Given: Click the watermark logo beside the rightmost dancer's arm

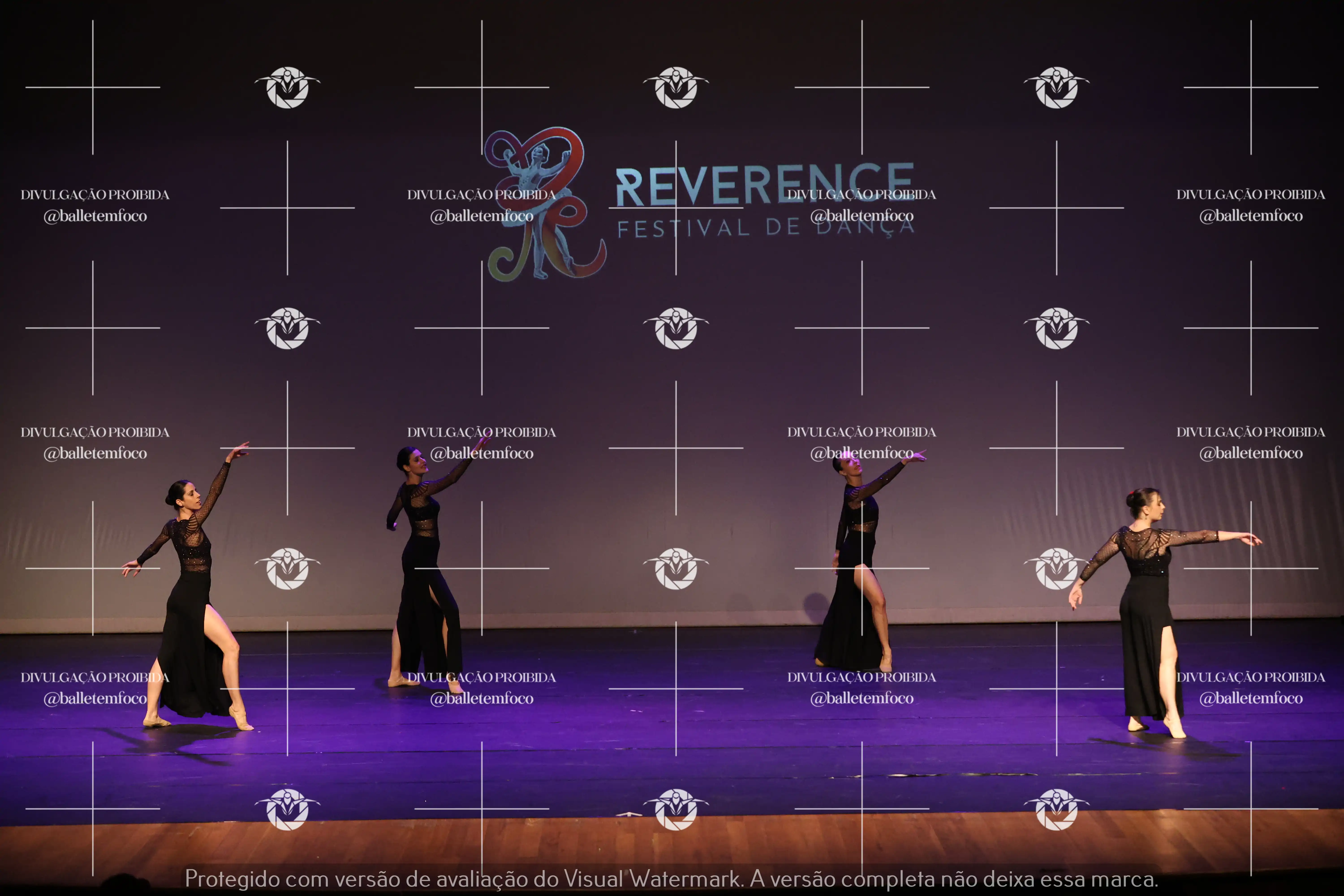Looking at the screenshot, I should [1057, 569].
